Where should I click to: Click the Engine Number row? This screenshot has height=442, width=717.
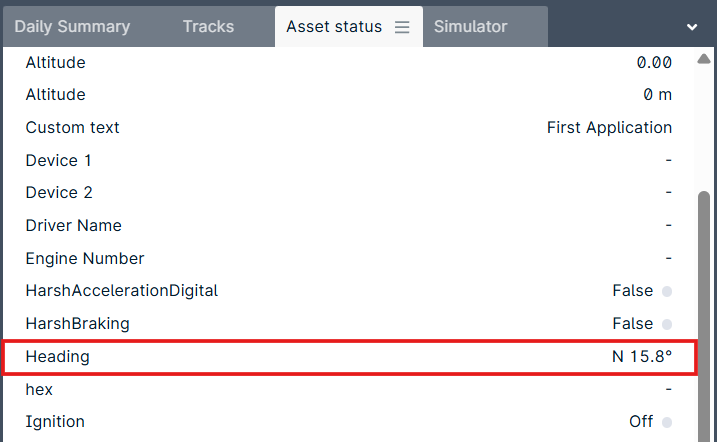(348, 258)
